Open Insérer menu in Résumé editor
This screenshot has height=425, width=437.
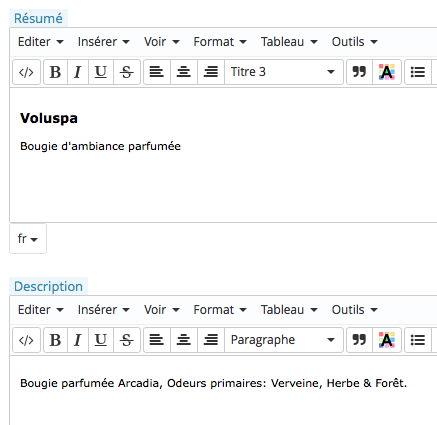[x=104, y=42]
